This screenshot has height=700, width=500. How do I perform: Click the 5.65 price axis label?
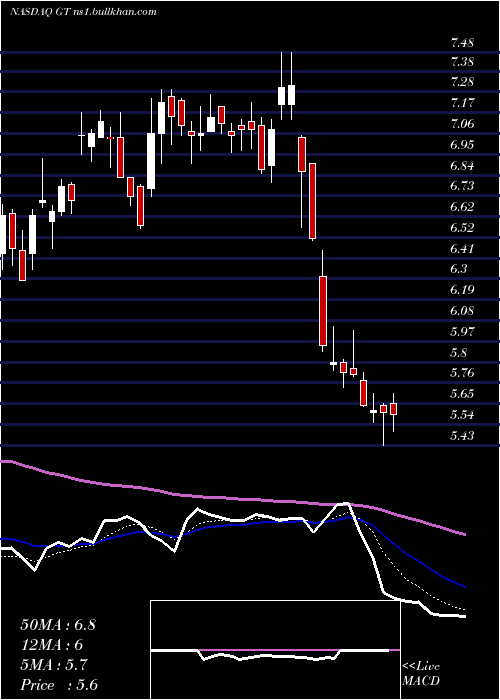462,394
